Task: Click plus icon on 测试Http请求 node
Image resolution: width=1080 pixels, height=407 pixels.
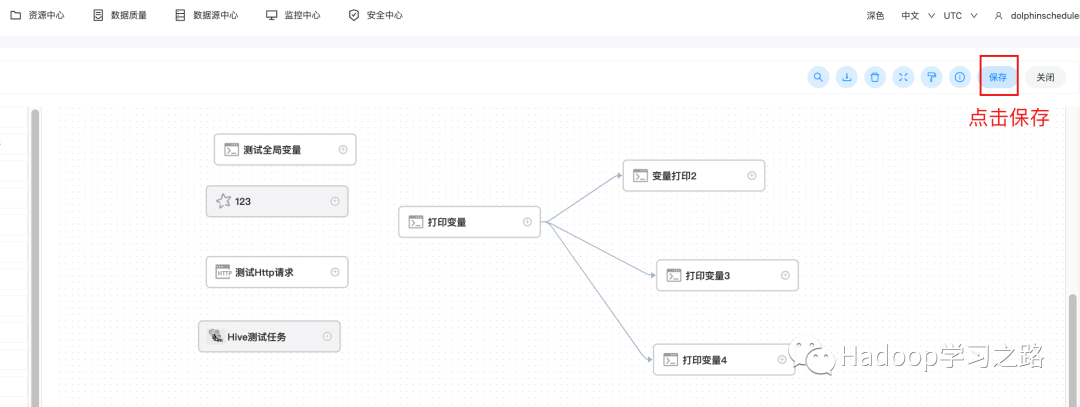Action: 335,271
